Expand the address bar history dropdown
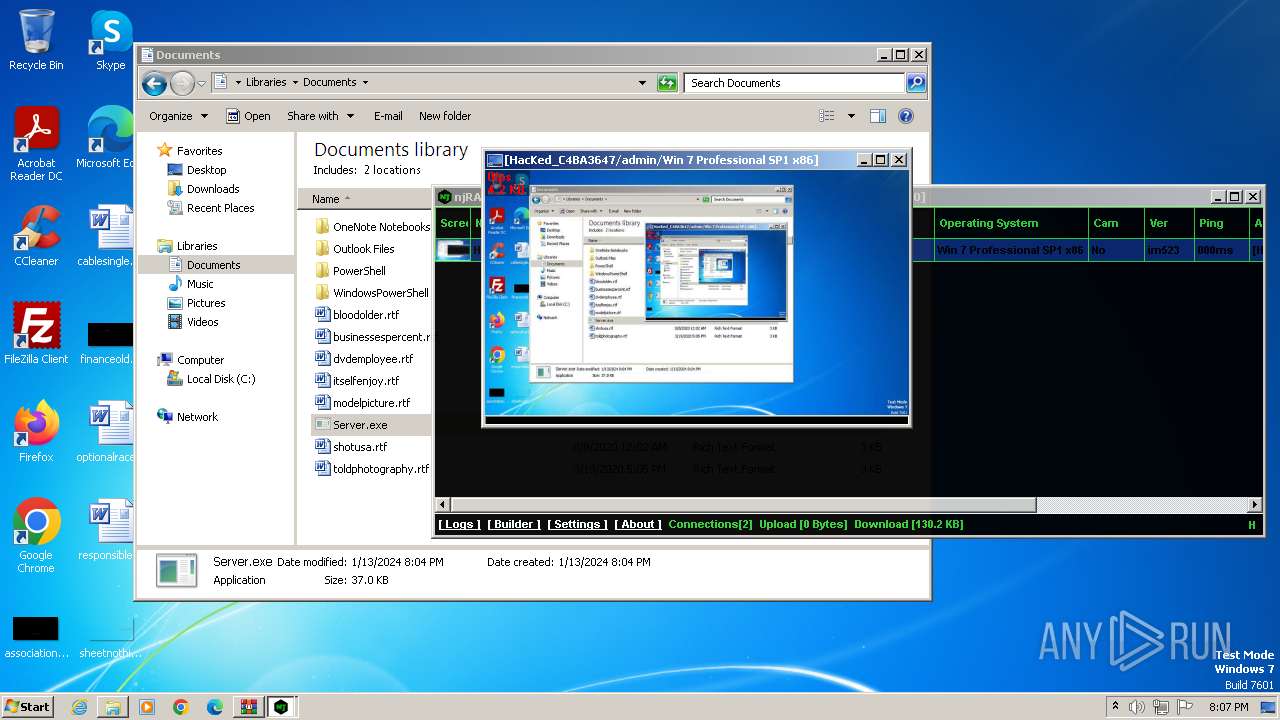The image size is (1280, 720). (642, 83)
